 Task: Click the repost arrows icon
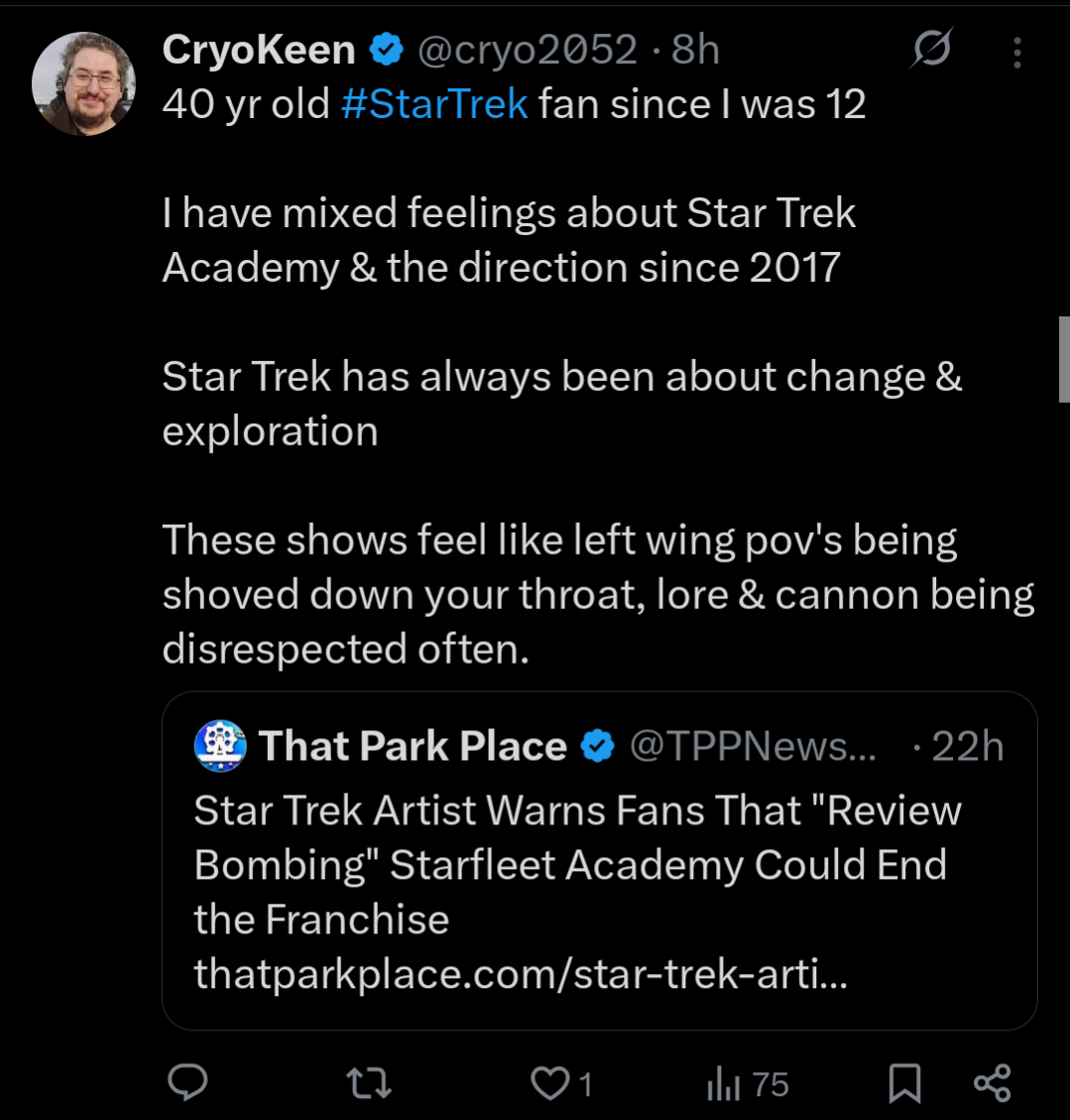tap(372, 1083)
